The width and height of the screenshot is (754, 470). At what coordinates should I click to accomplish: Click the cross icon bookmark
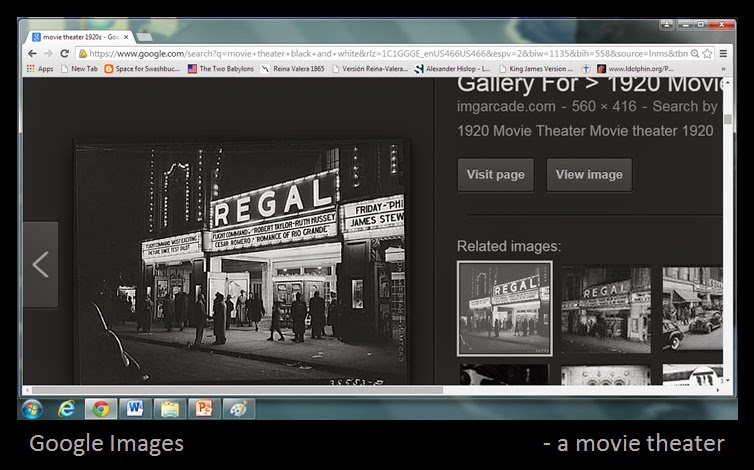click(x=586, y=69)
